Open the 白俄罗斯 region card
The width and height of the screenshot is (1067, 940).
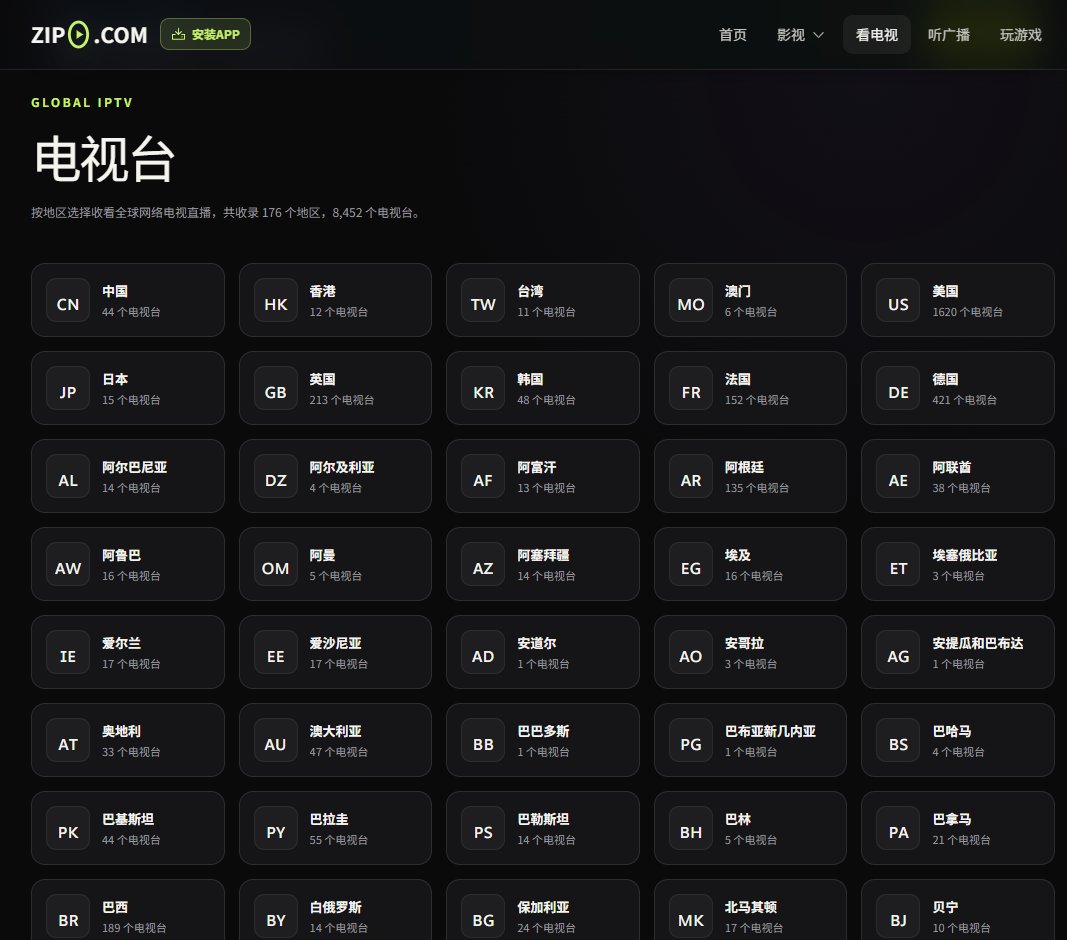335,910
